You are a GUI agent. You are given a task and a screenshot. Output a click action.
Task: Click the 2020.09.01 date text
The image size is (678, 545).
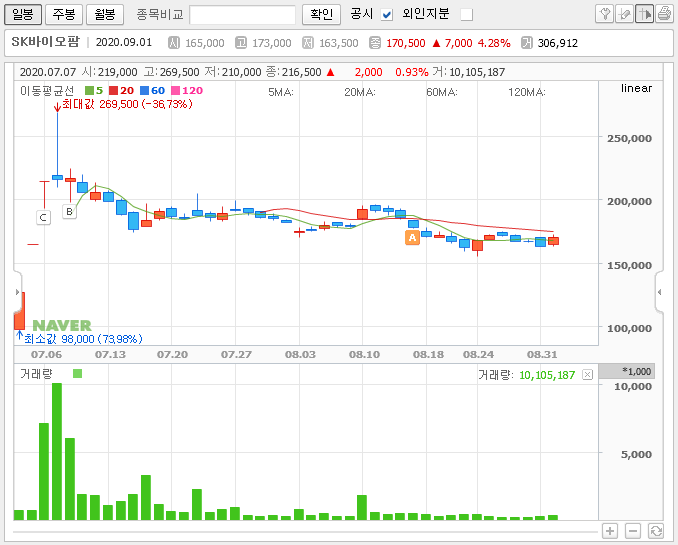124,42
